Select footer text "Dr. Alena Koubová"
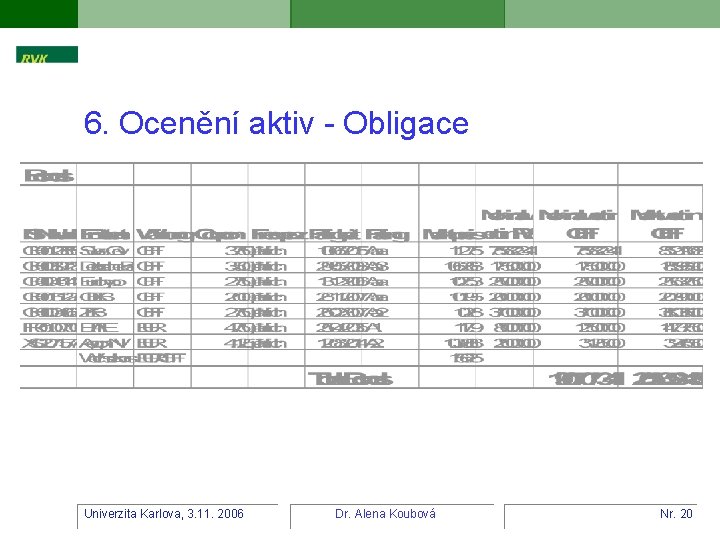This screenshot has height=540, width=720. 385,514
